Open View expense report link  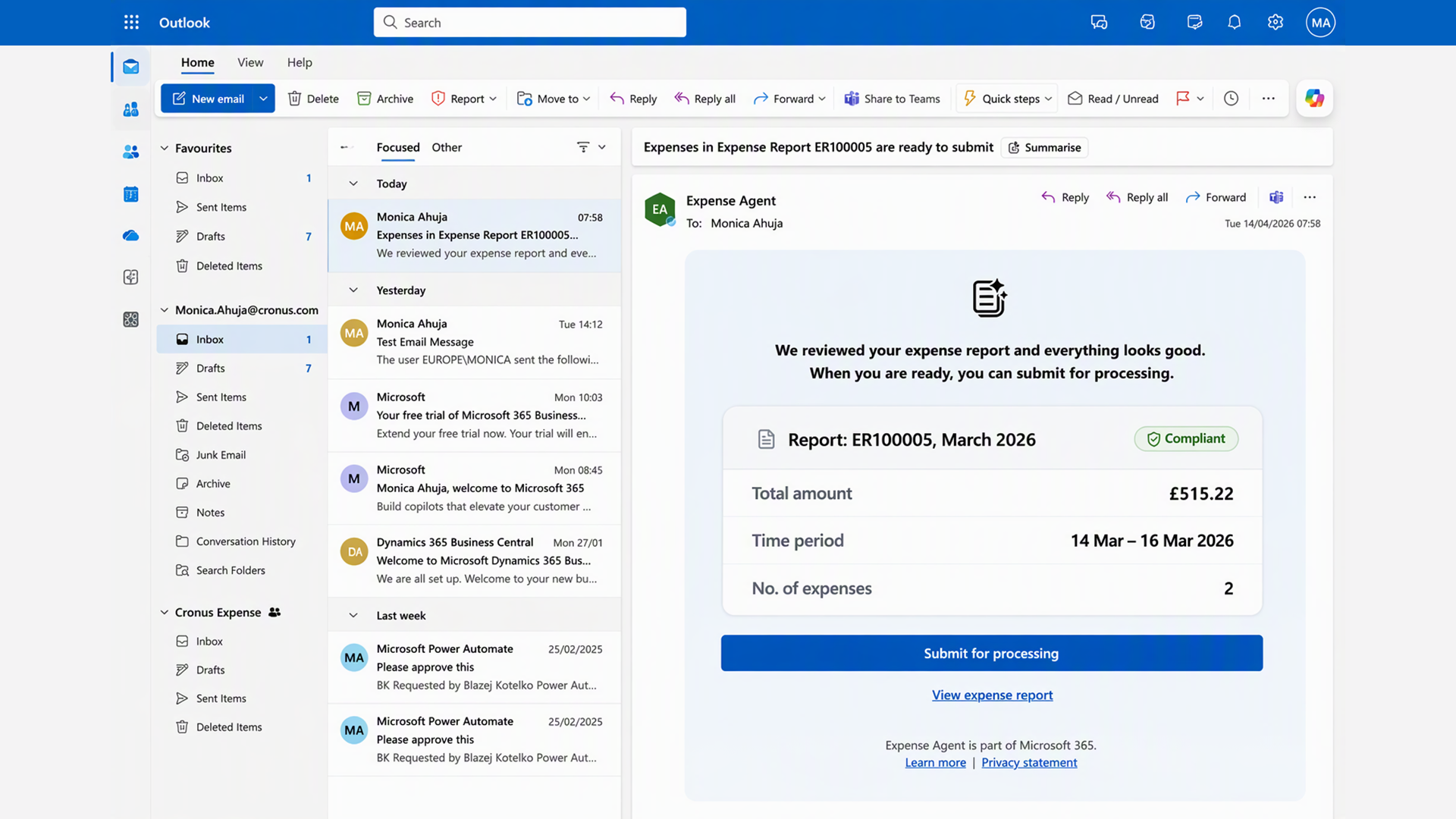coord(992,695)
